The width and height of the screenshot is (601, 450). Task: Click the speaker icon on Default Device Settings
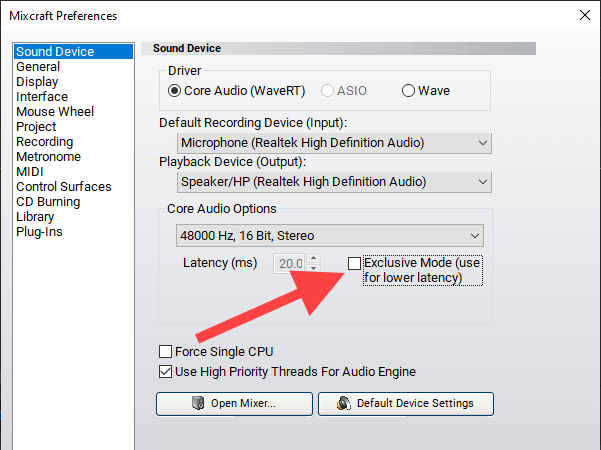[344, 404]
